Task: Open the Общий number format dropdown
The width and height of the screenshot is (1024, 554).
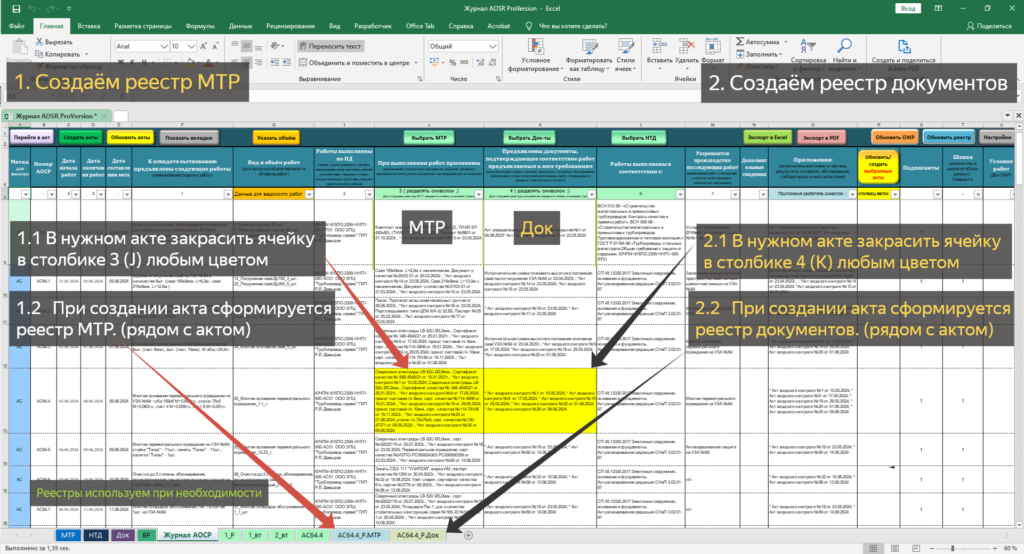Action: click(492, 46)
